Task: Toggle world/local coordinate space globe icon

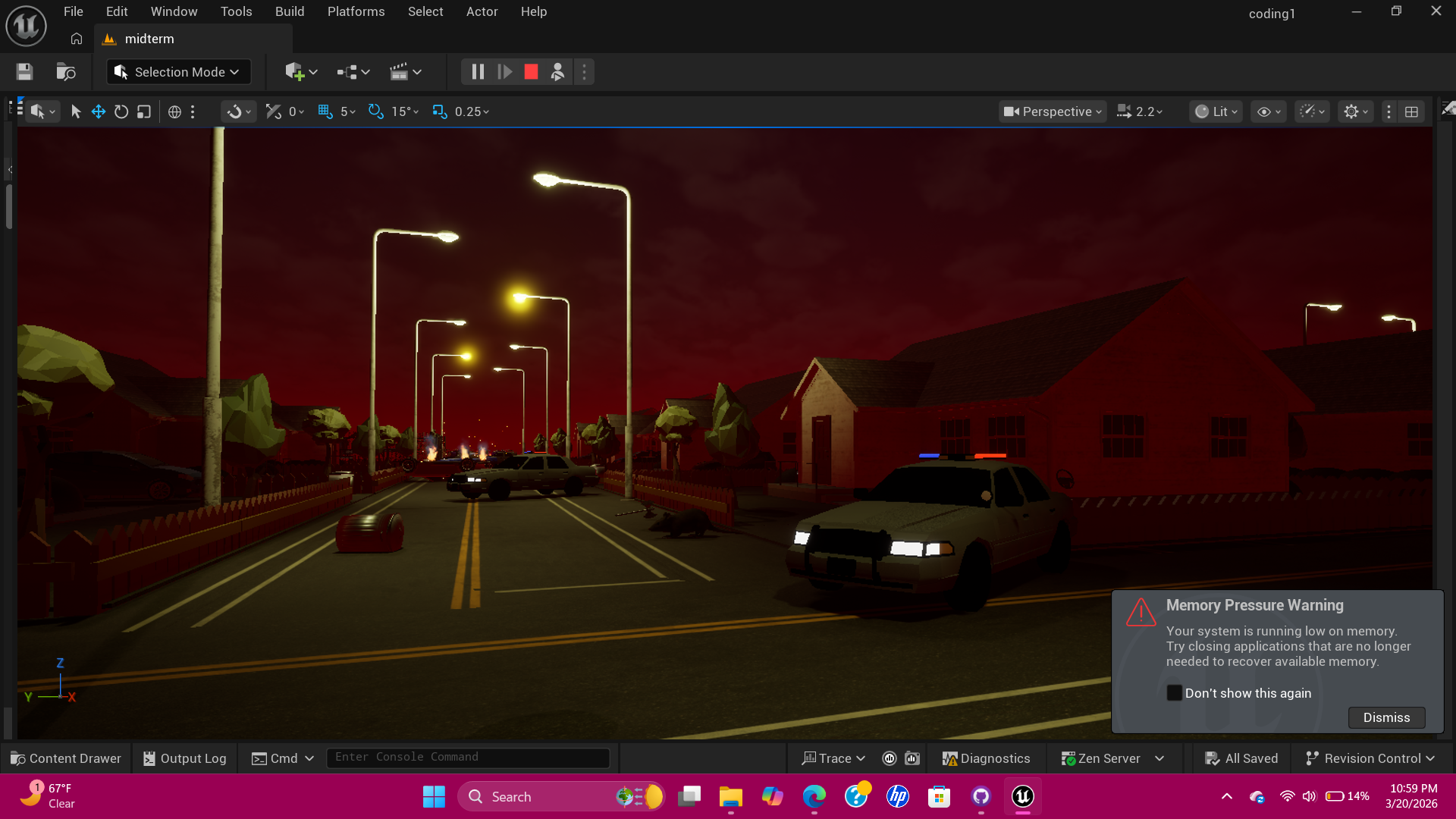Action: coord(174,111)
